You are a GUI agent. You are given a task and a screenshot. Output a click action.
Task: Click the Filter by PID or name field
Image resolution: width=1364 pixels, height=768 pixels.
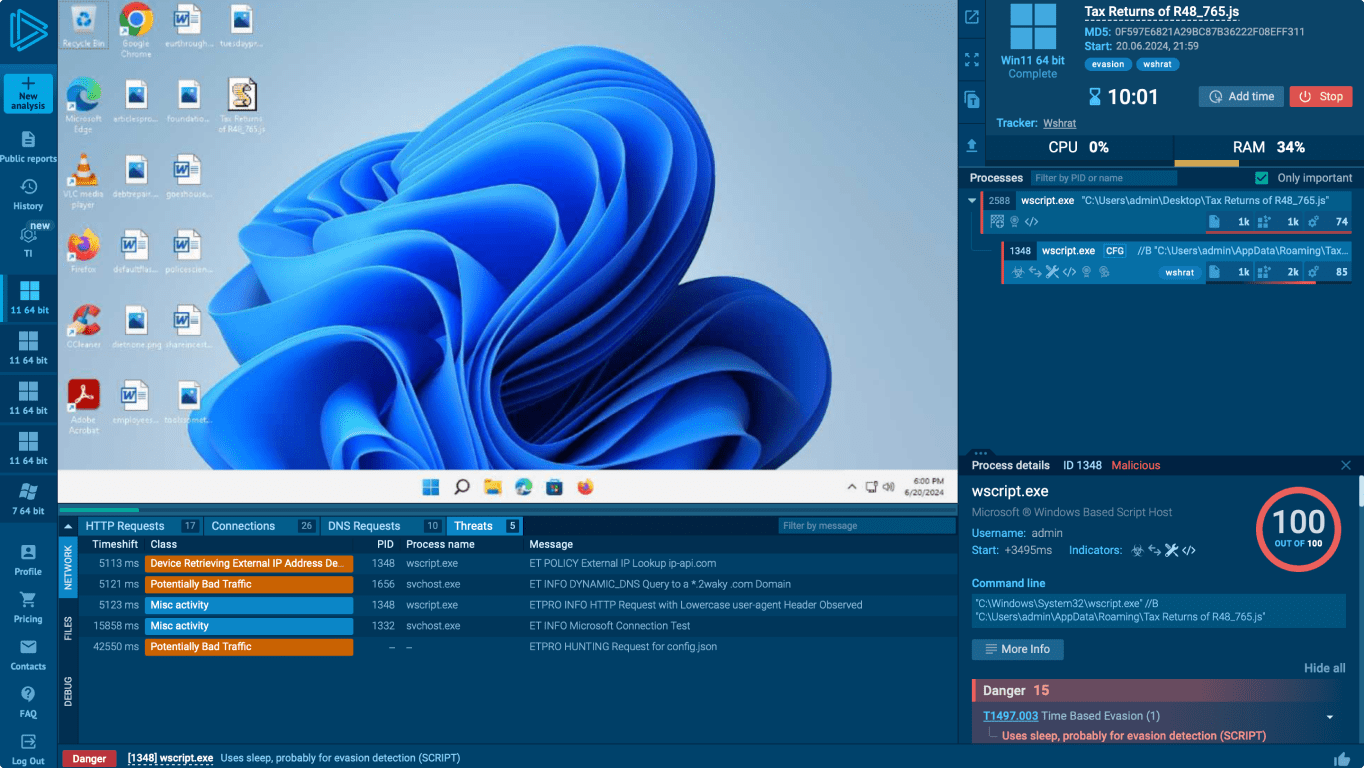pyautogui.click(x=1103, y=178)
